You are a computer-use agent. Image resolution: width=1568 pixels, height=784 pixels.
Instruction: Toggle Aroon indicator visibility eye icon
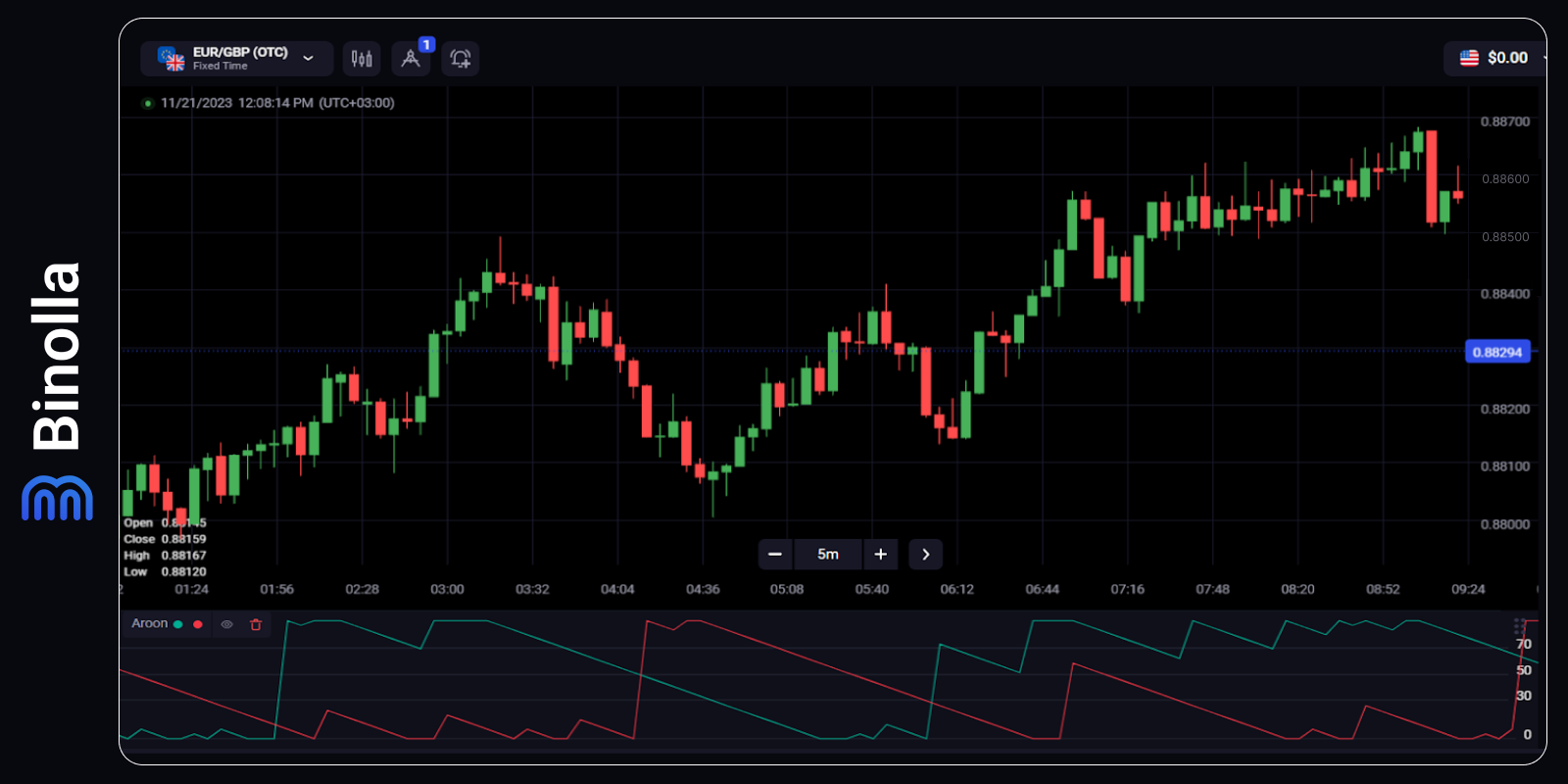pos(227,624)
